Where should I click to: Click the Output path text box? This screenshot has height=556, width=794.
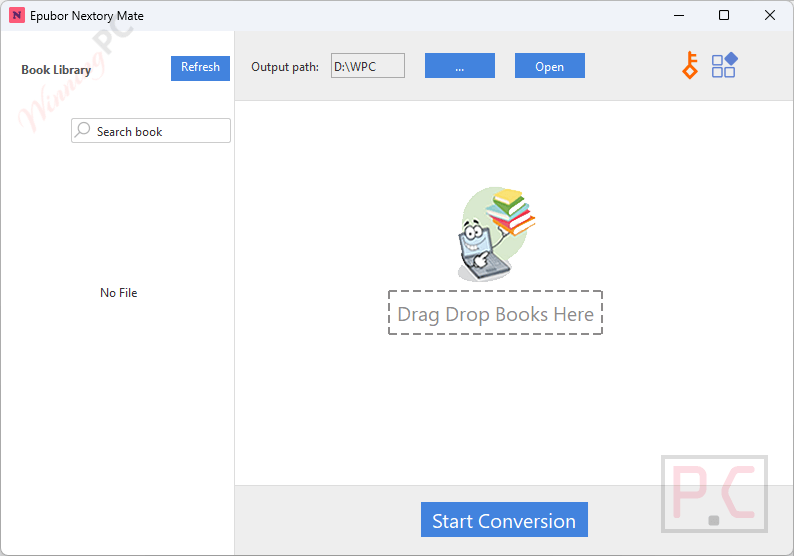(368, 66)
